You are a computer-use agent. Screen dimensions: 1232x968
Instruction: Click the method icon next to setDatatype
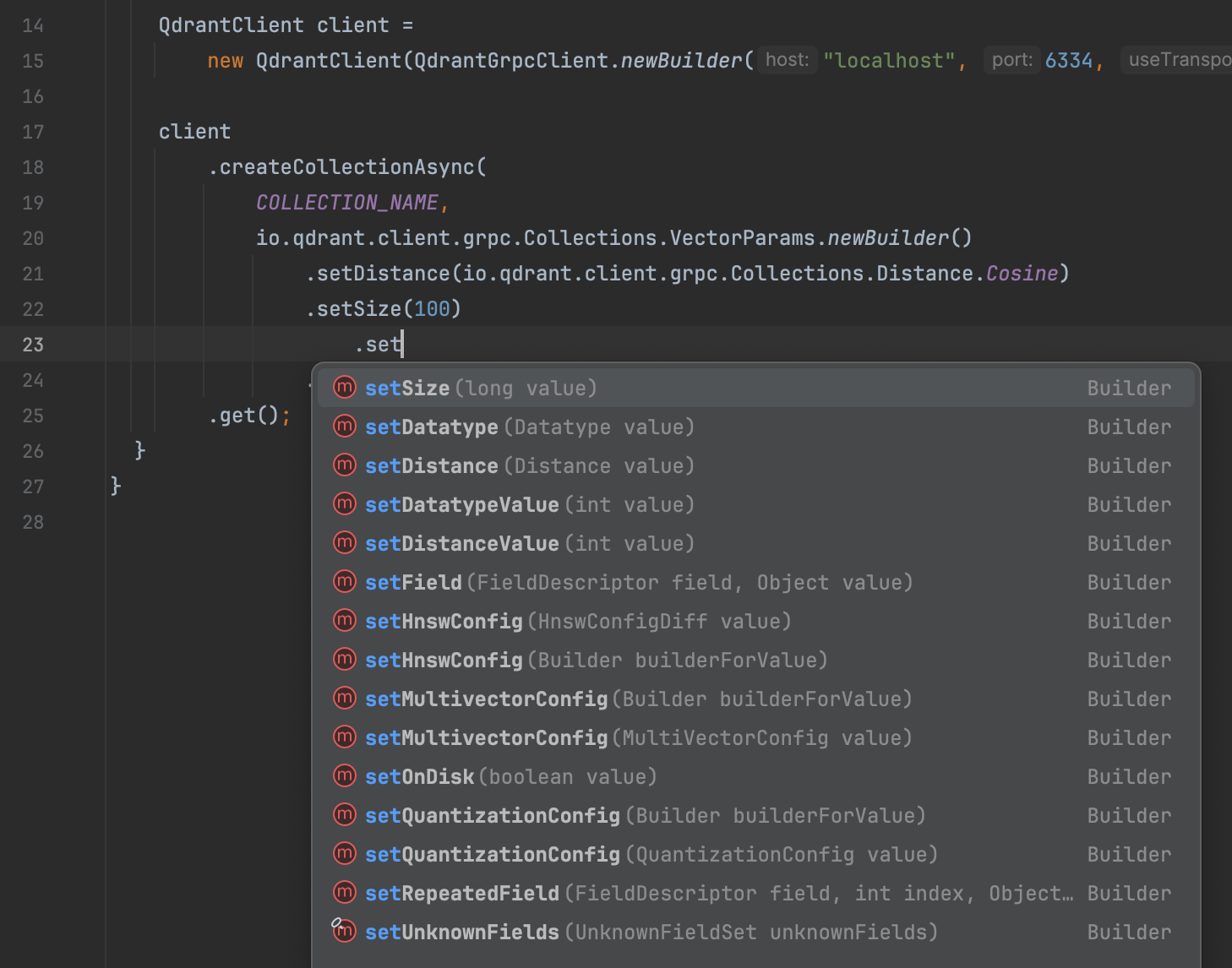pyautogui.click(x=345, y=427)
